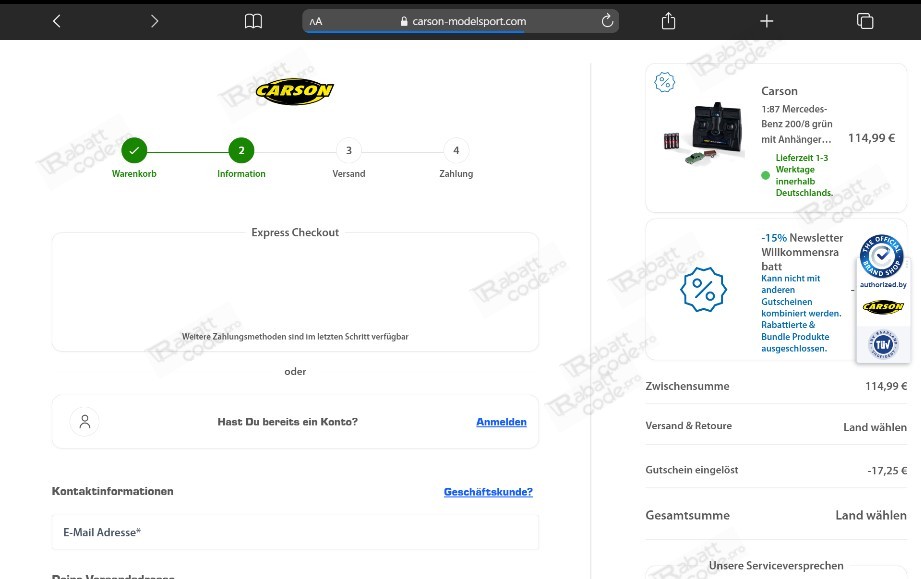Image resolution: width=921 pixels, height=579 pixels.
Task: Click the small Carson logo in badge widget
Action: [883, 307]
